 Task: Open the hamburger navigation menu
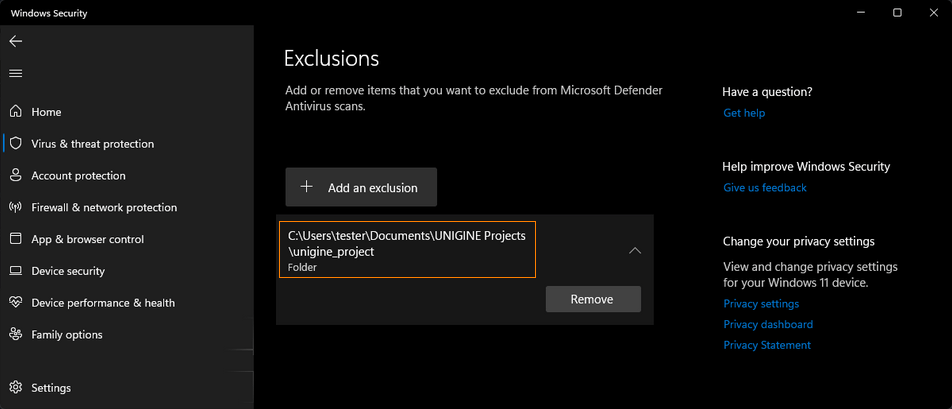pos(15,73)
